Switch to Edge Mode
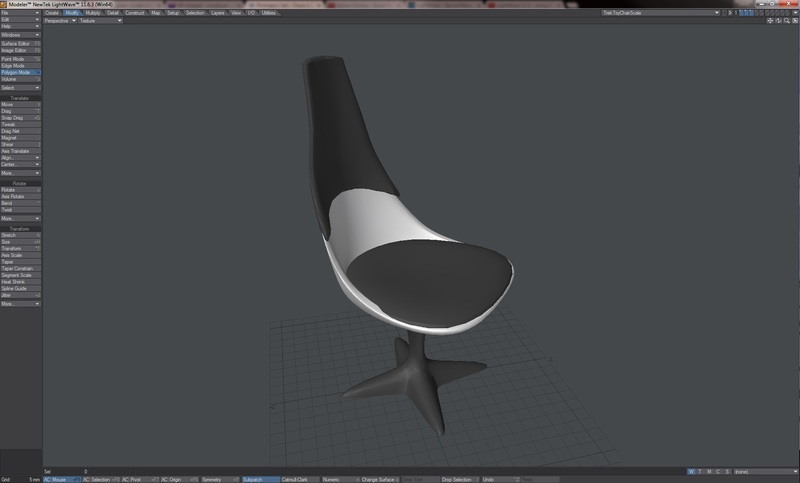Viewport: 800px width, 483px height. 20,66
